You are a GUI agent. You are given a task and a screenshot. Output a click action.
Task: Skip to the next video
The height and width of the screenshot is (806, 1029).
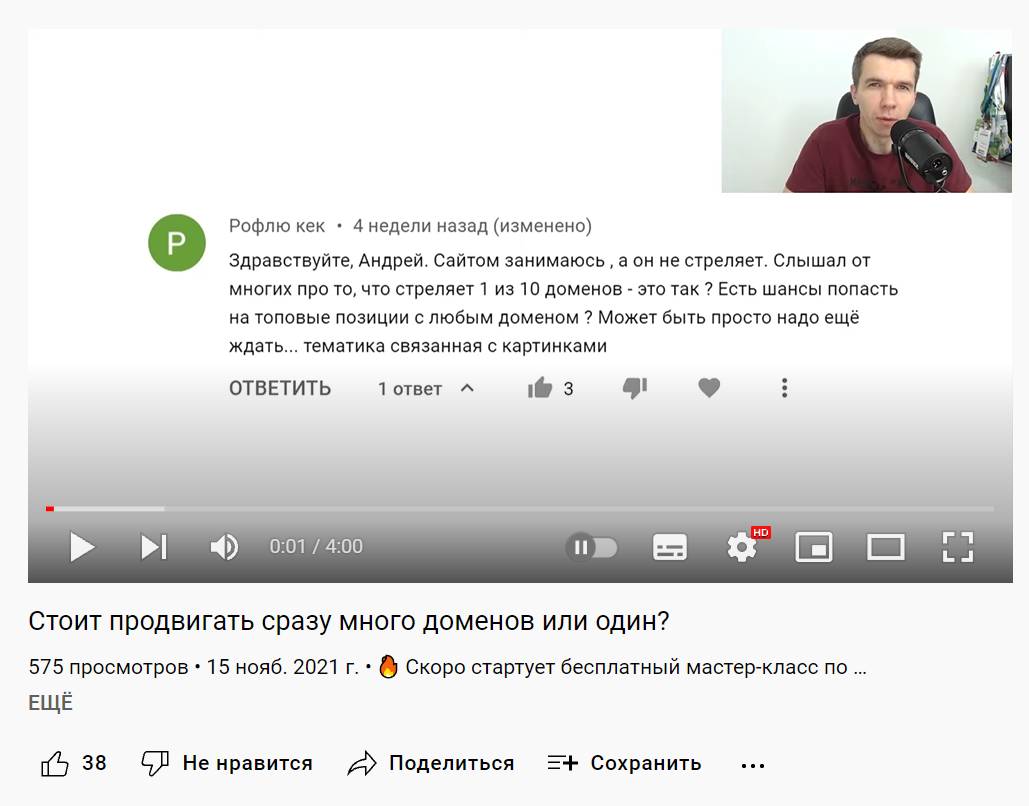click(154, 547)
